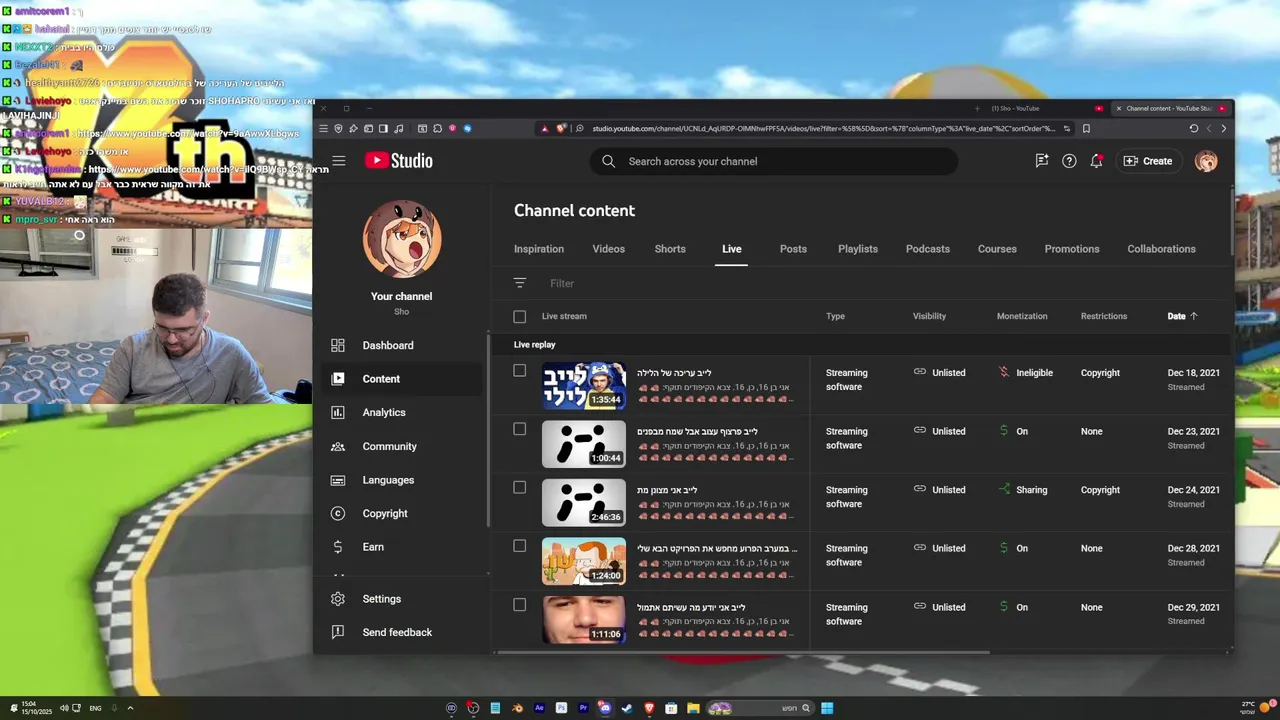The height and width of the screenshot is (720, 1280).
Task: Open Discord from the taskbar
Action: [605, 708]
